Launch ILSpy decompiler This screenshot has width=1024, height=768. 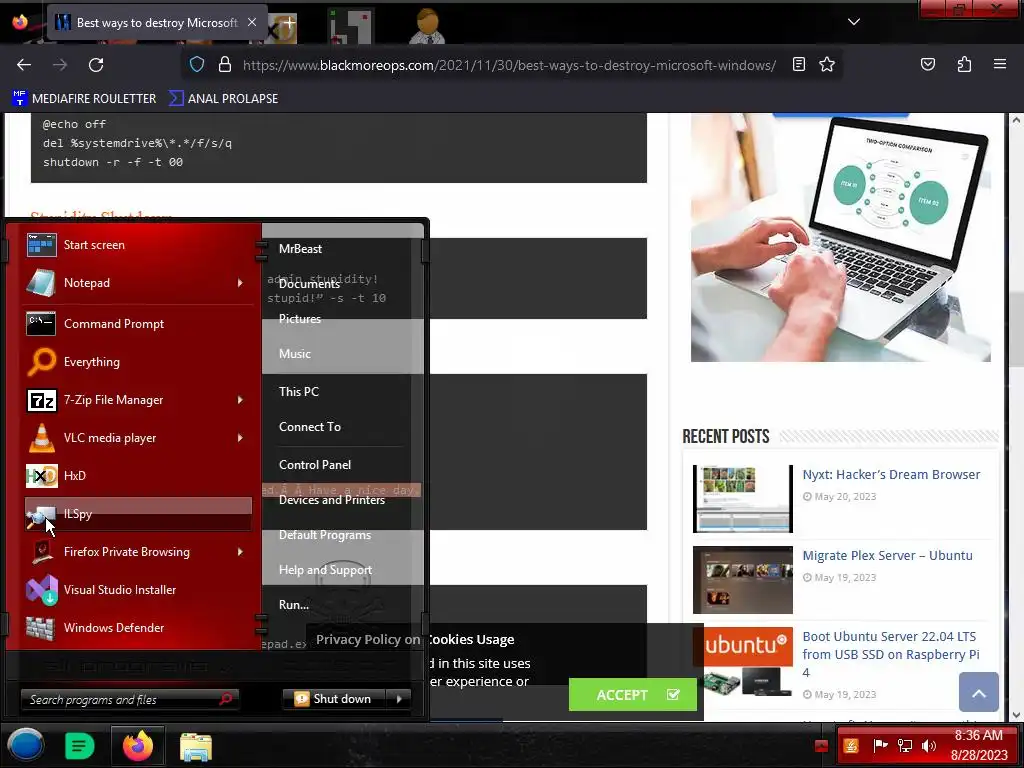coord(138,514)
